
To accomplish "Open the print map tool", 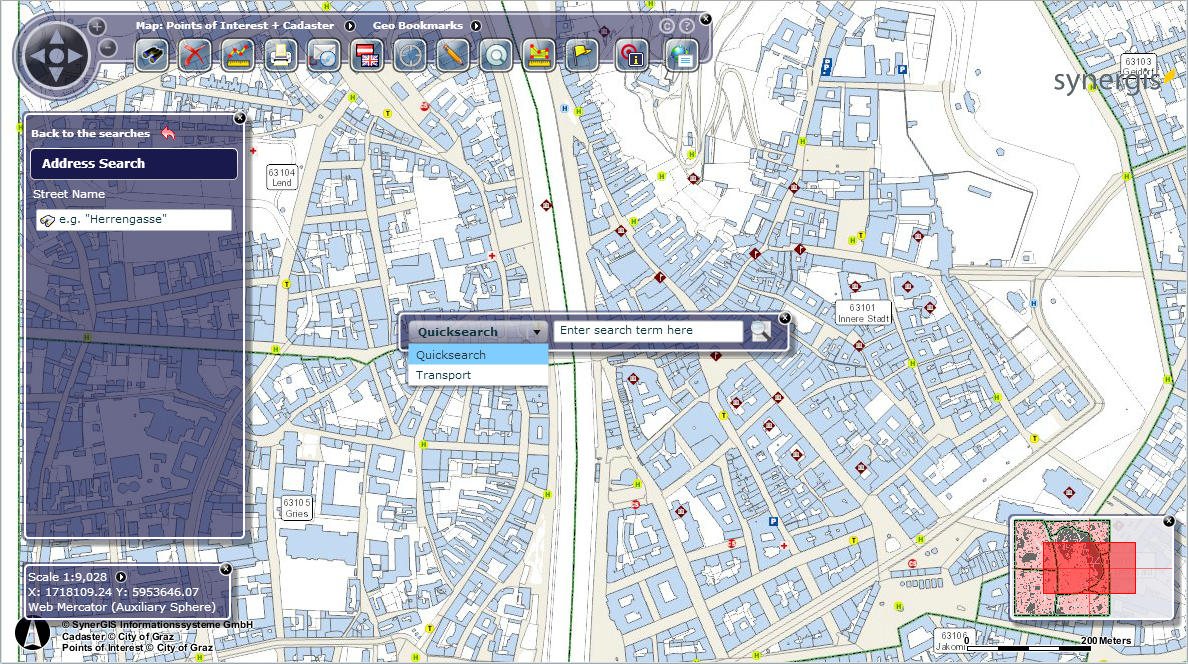I will (x=281, y=56).
